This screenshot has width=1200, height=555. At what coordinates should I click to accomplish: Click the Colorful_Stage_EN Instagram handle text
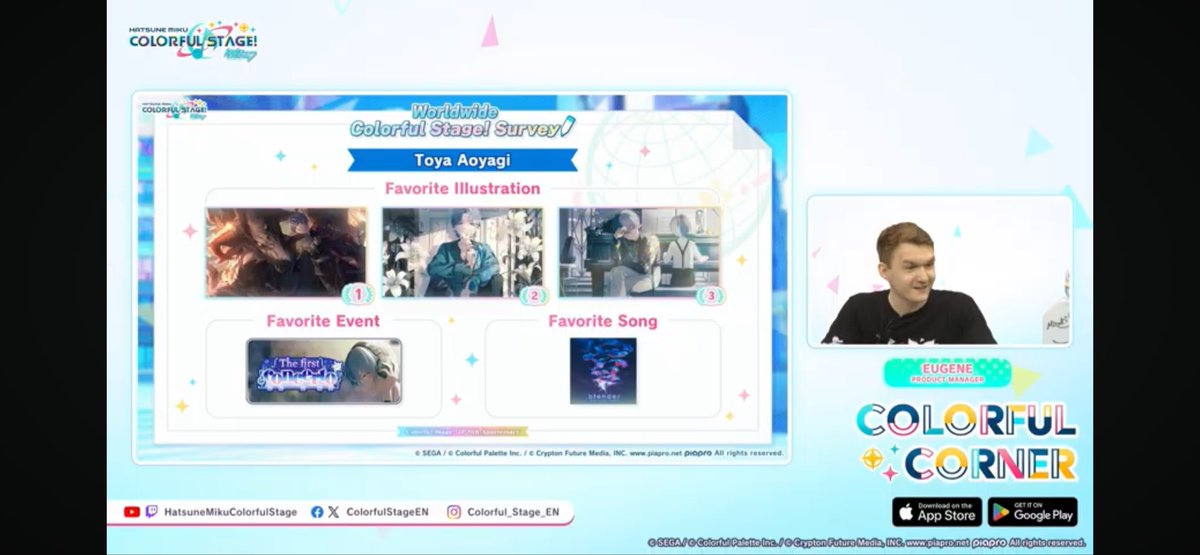tap(512, 512)
